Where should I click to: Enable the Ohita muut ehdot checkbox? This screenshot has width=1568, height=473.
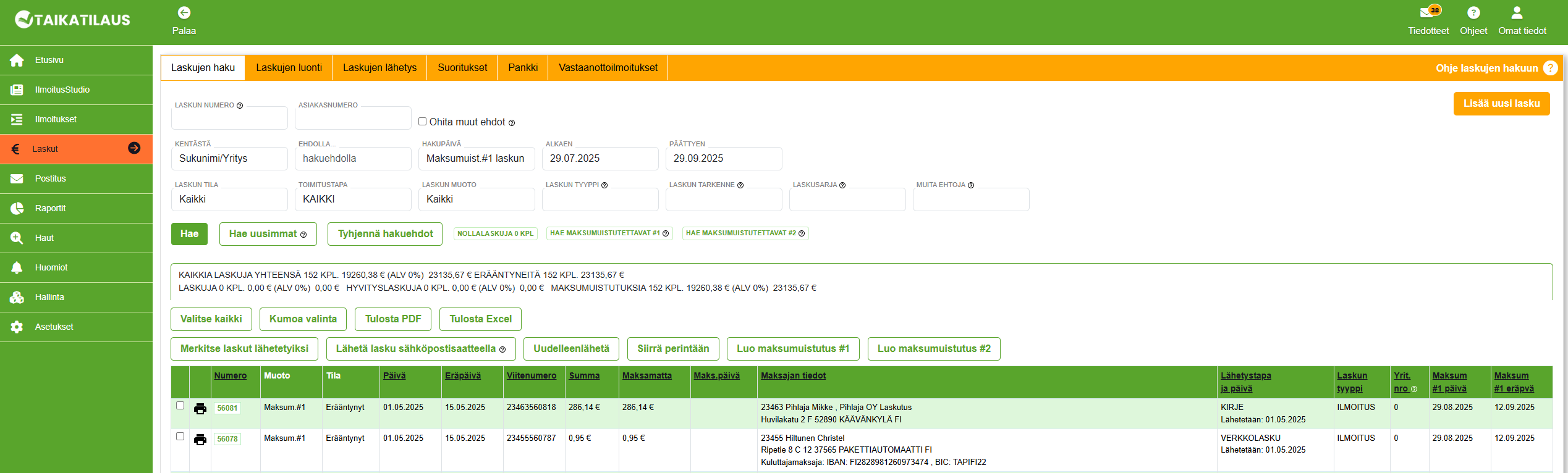[x=423, y=122]
